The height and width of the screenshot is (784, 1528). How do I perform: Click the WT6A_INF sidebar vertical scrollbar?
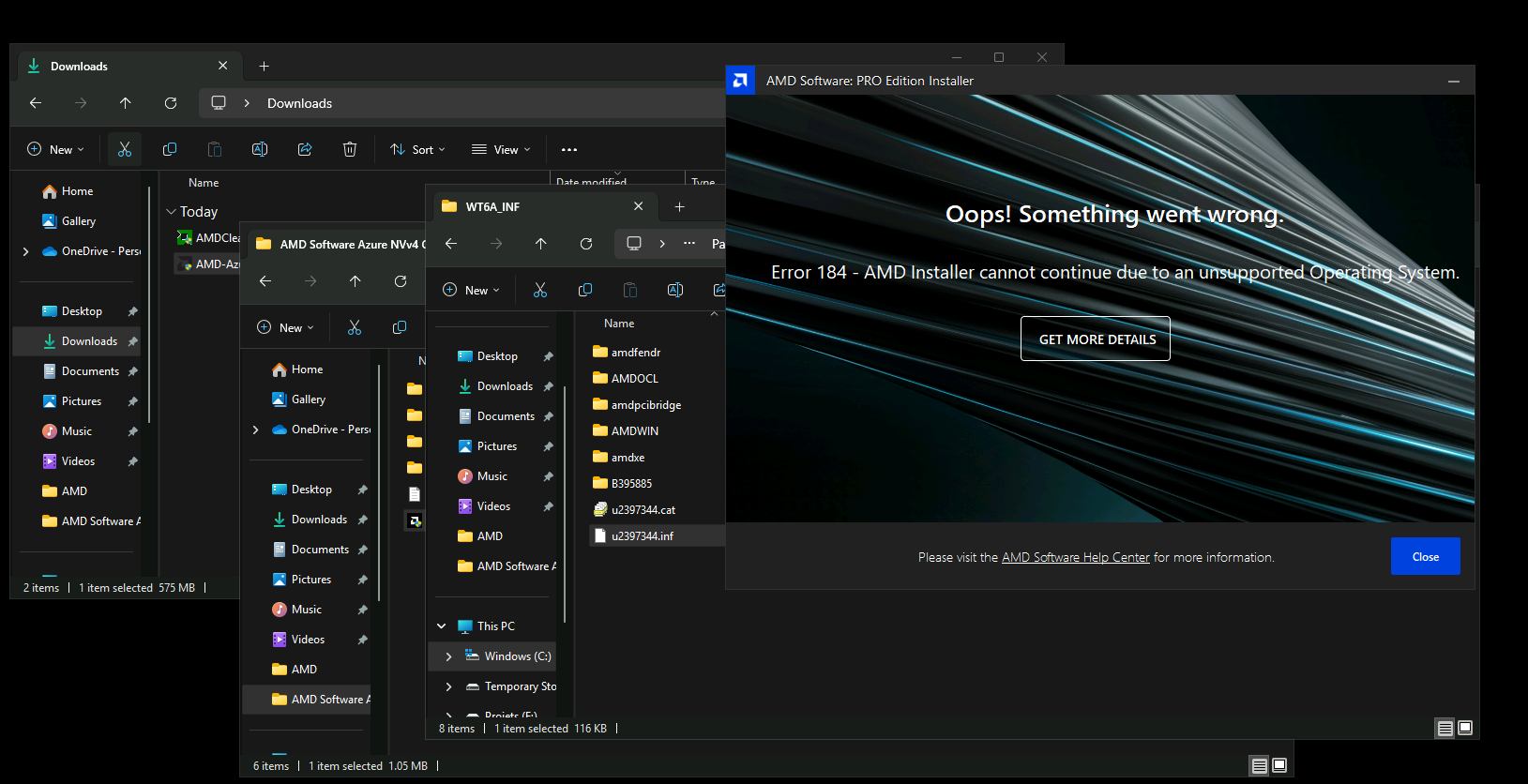tap(565, 505)
